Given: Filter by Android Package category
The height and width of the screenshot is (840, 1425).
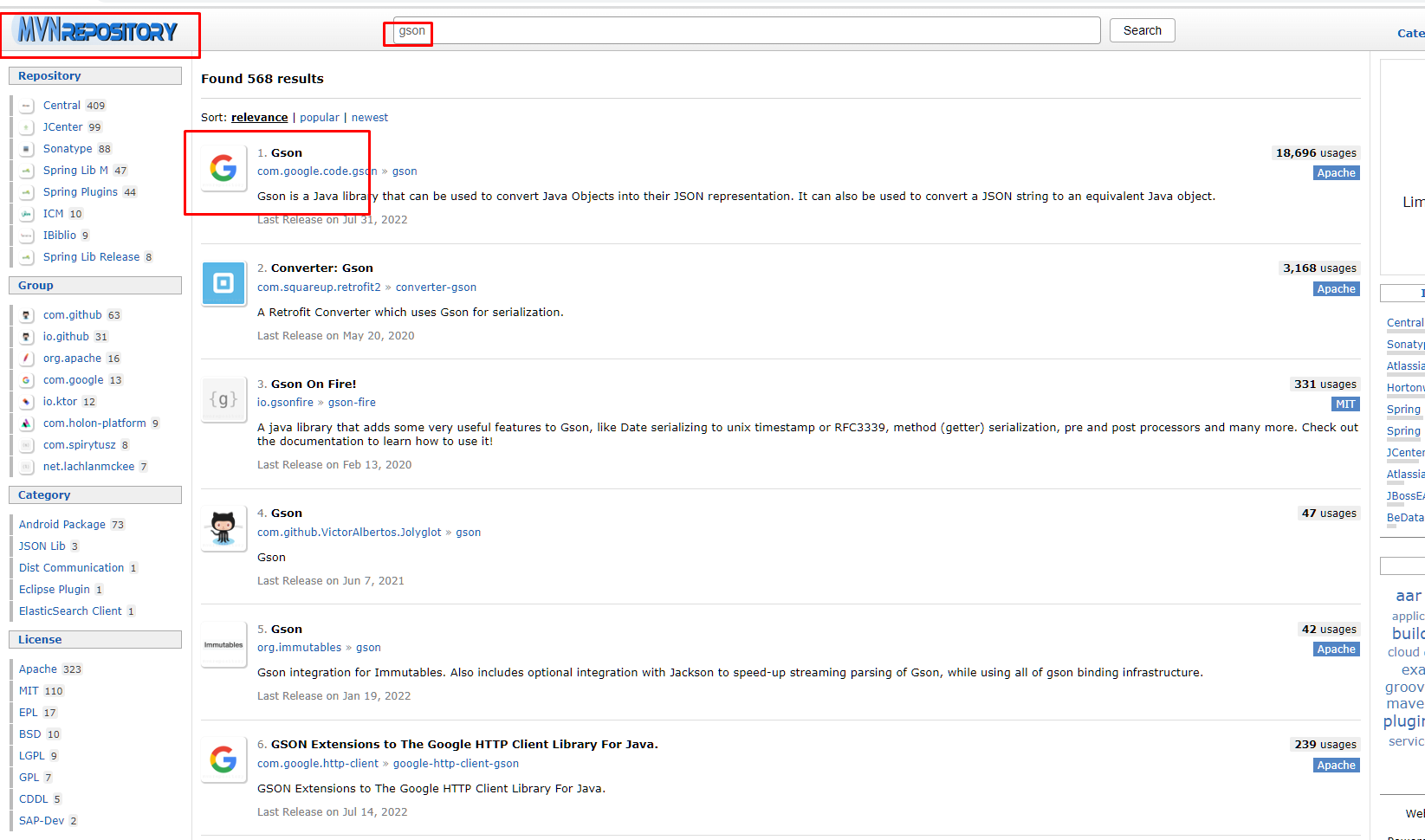Looking at the screenshot, I should click(62, 525).
